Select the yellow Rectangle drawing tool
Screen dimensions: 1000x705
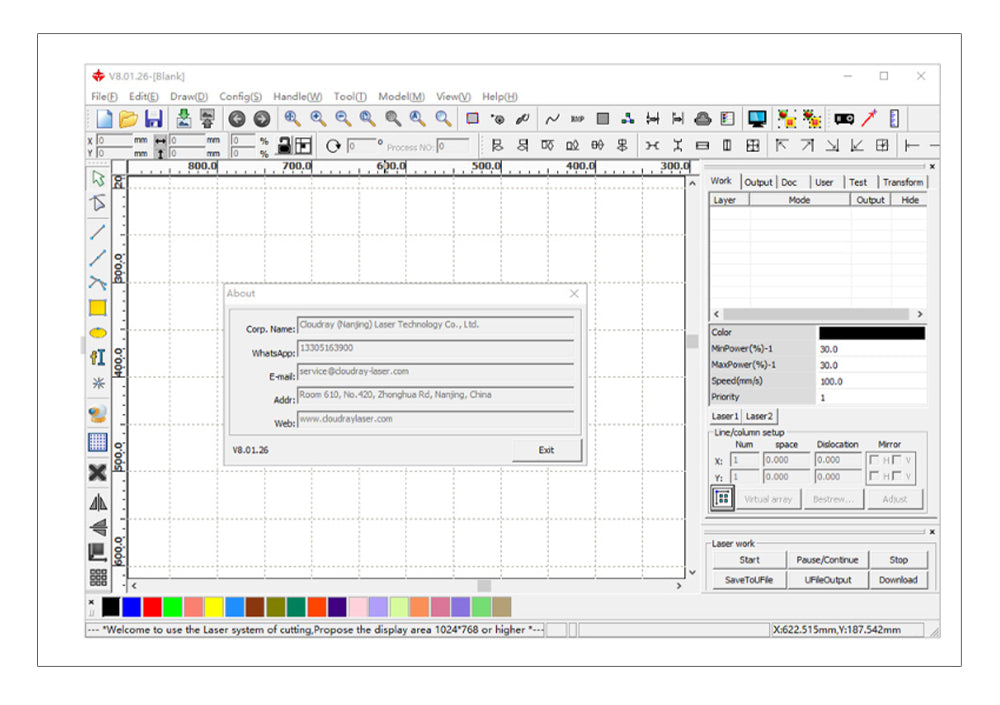(98, 308)
